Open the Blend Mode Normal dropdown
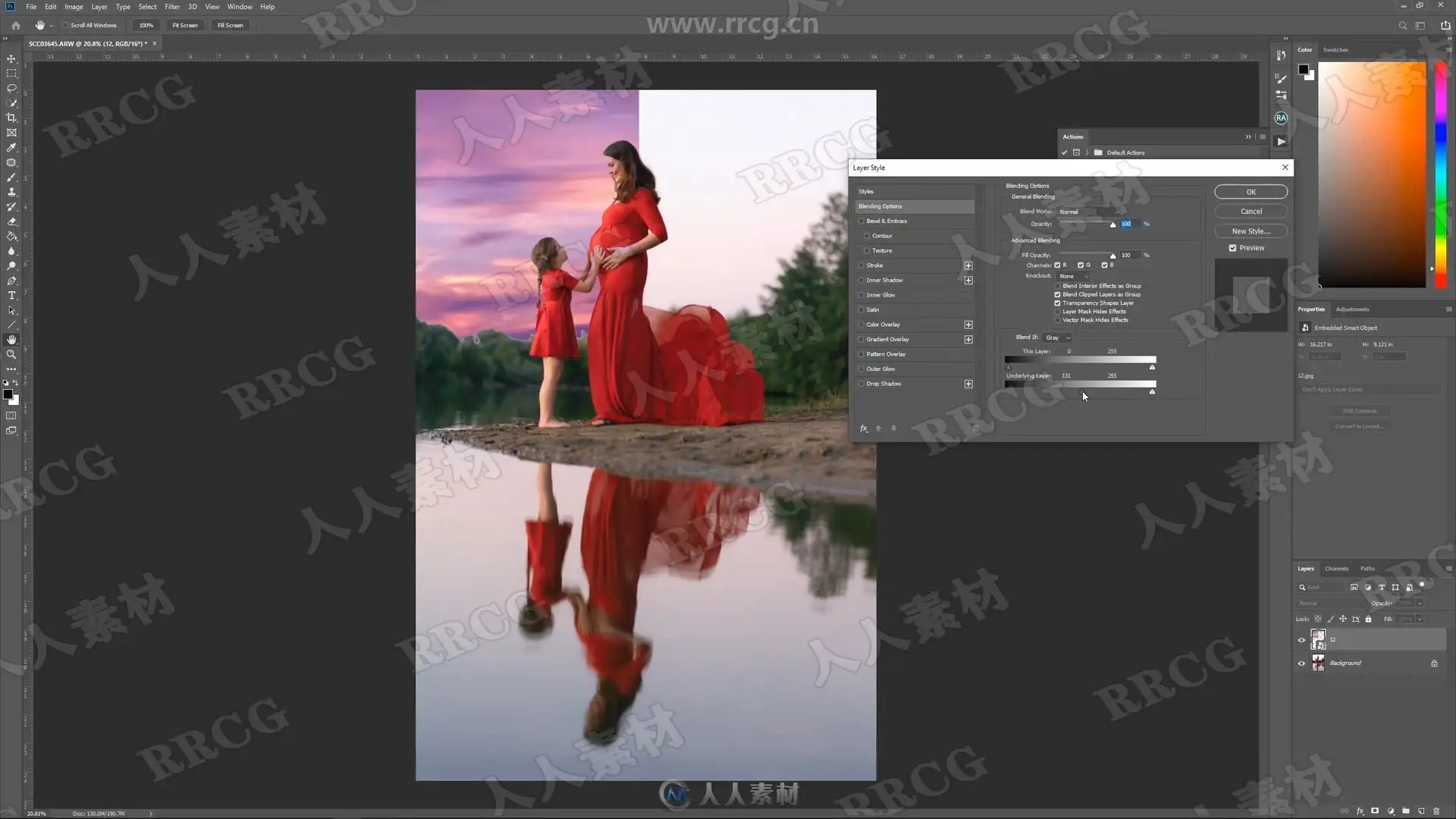Viewport: 1456px width, 819px height. click(x=1088, y=212)
